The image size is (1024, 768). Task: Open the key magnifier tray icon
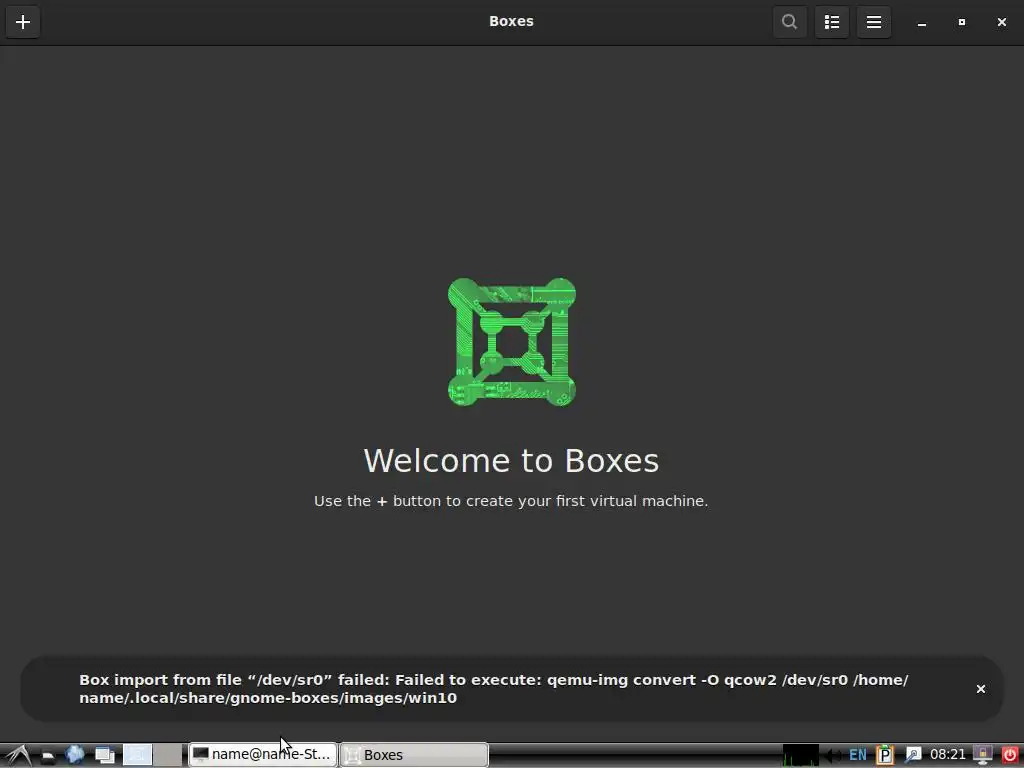tap(912, 756)
